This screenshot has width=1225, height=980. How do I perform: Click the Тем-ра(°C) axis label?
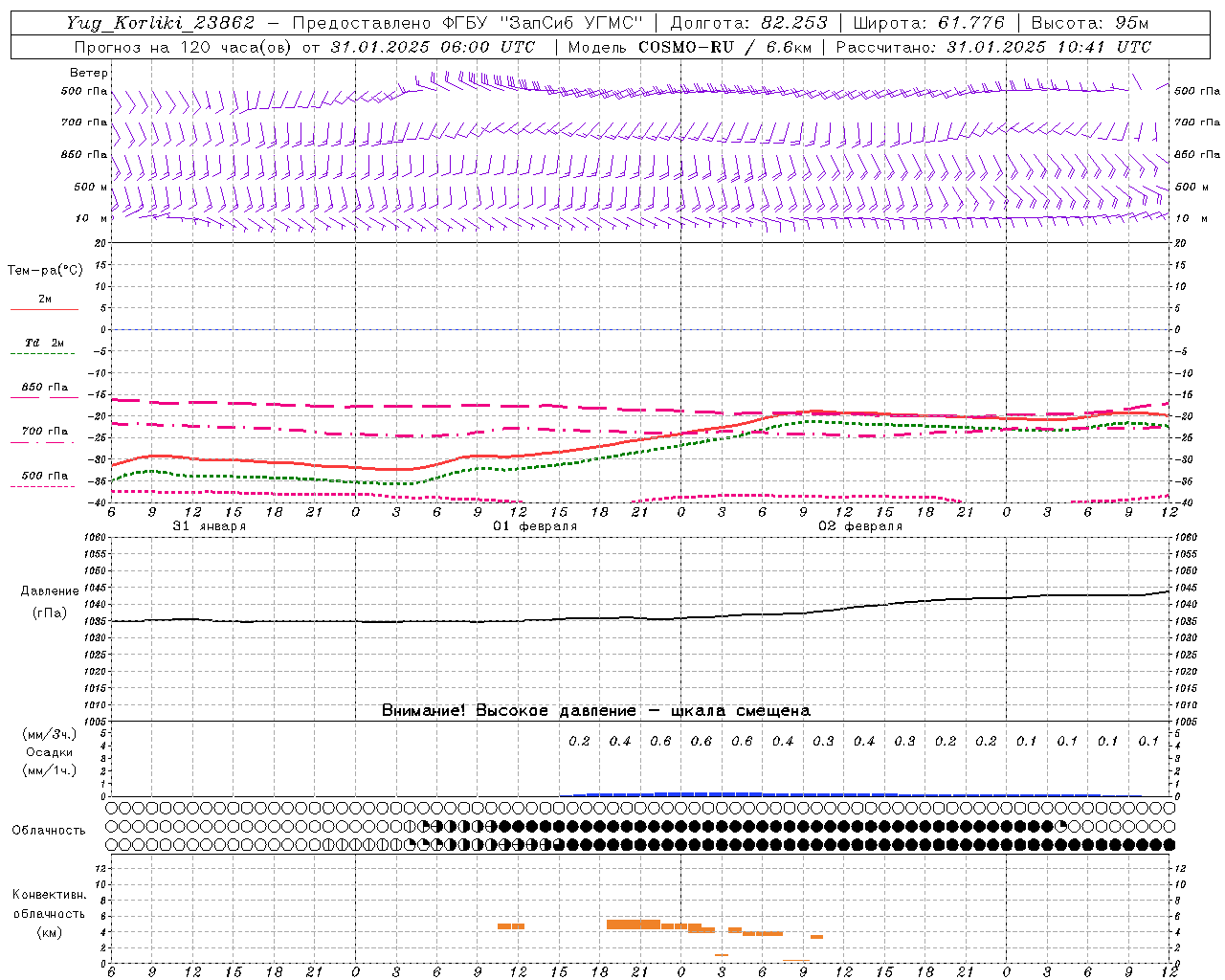click(x=45, y=271)
